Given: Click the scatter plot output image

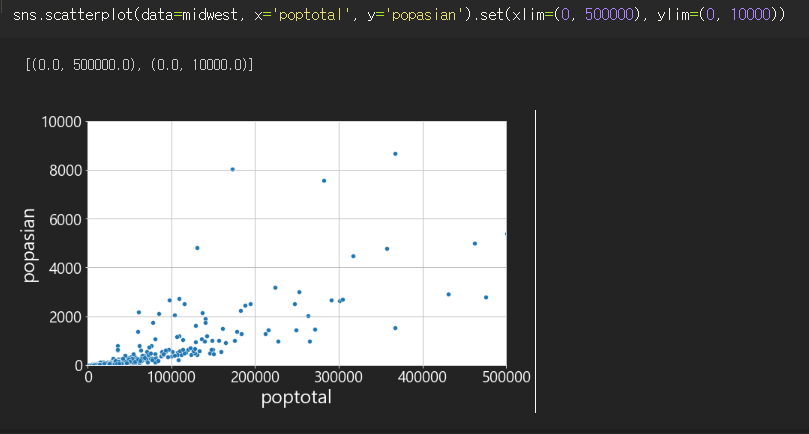Looking at the screenshot, I should point(276,261).
